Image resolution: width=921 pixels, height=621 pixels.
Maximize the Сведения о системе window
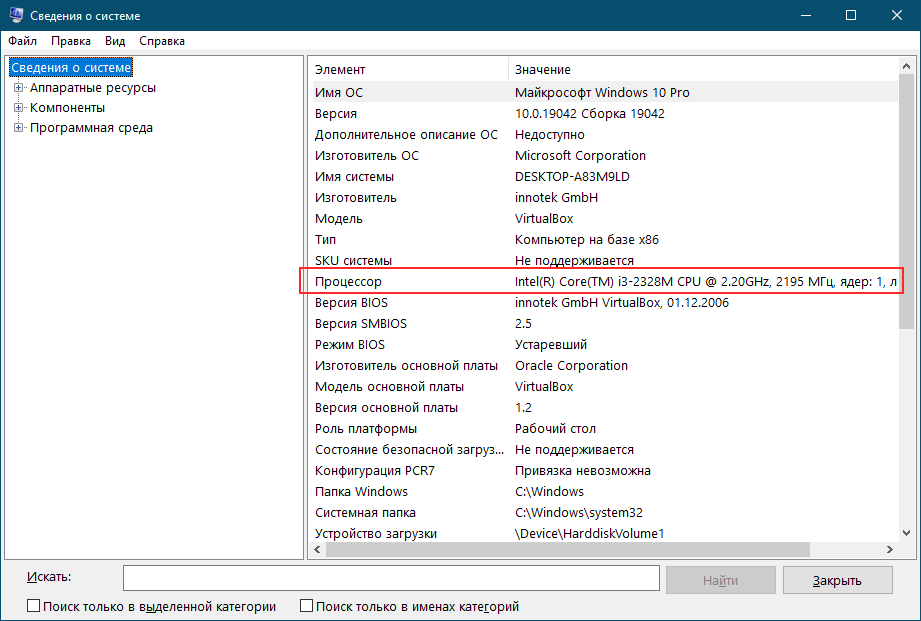tap(850, 16)
